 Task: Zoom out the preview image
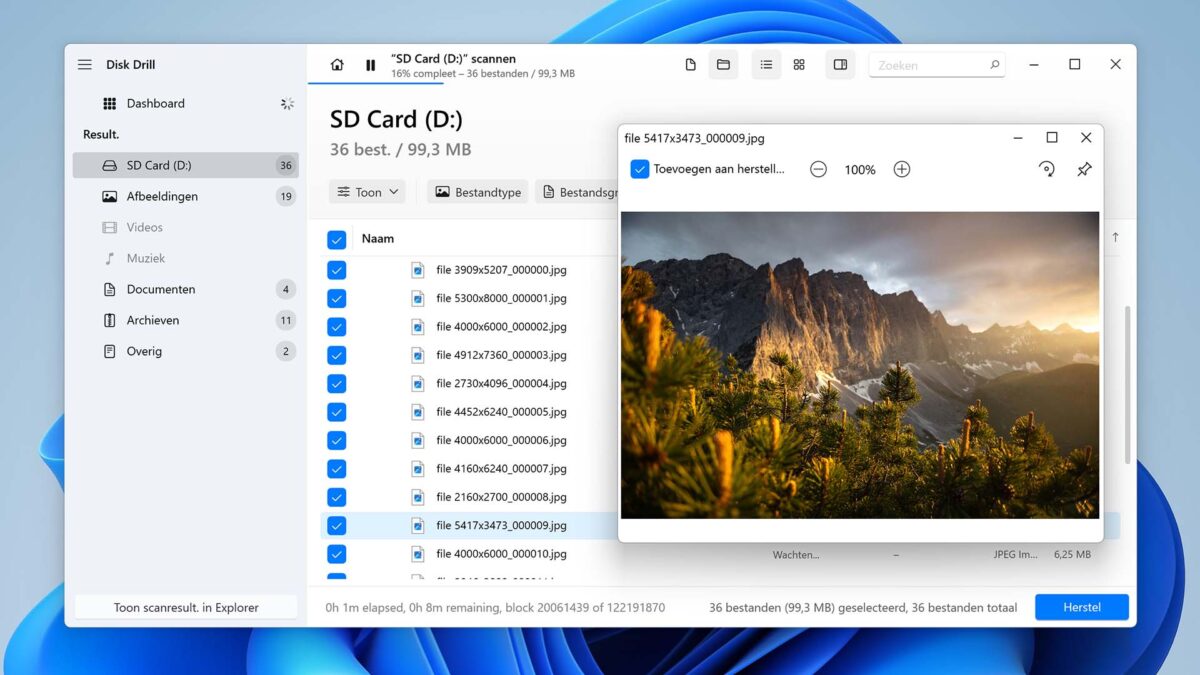click(818, 170)
